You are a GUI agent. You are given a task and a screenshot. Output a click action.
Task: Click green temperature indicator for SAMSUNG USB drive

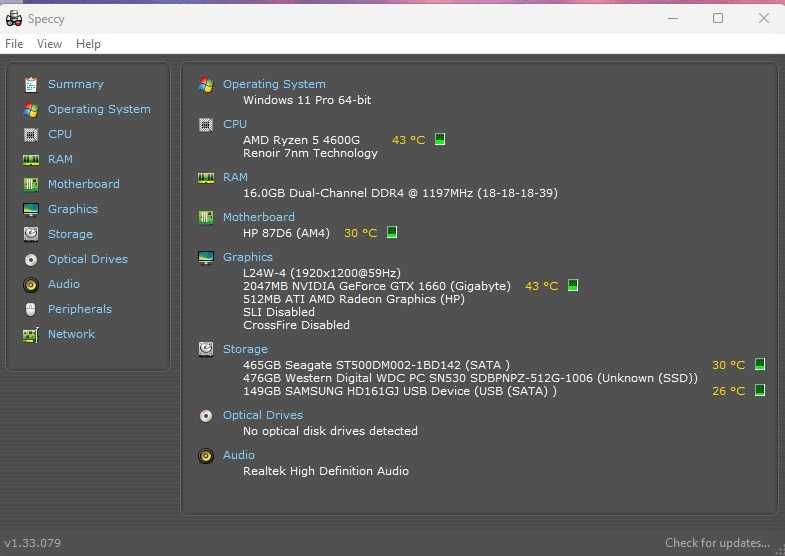point(760,390)
